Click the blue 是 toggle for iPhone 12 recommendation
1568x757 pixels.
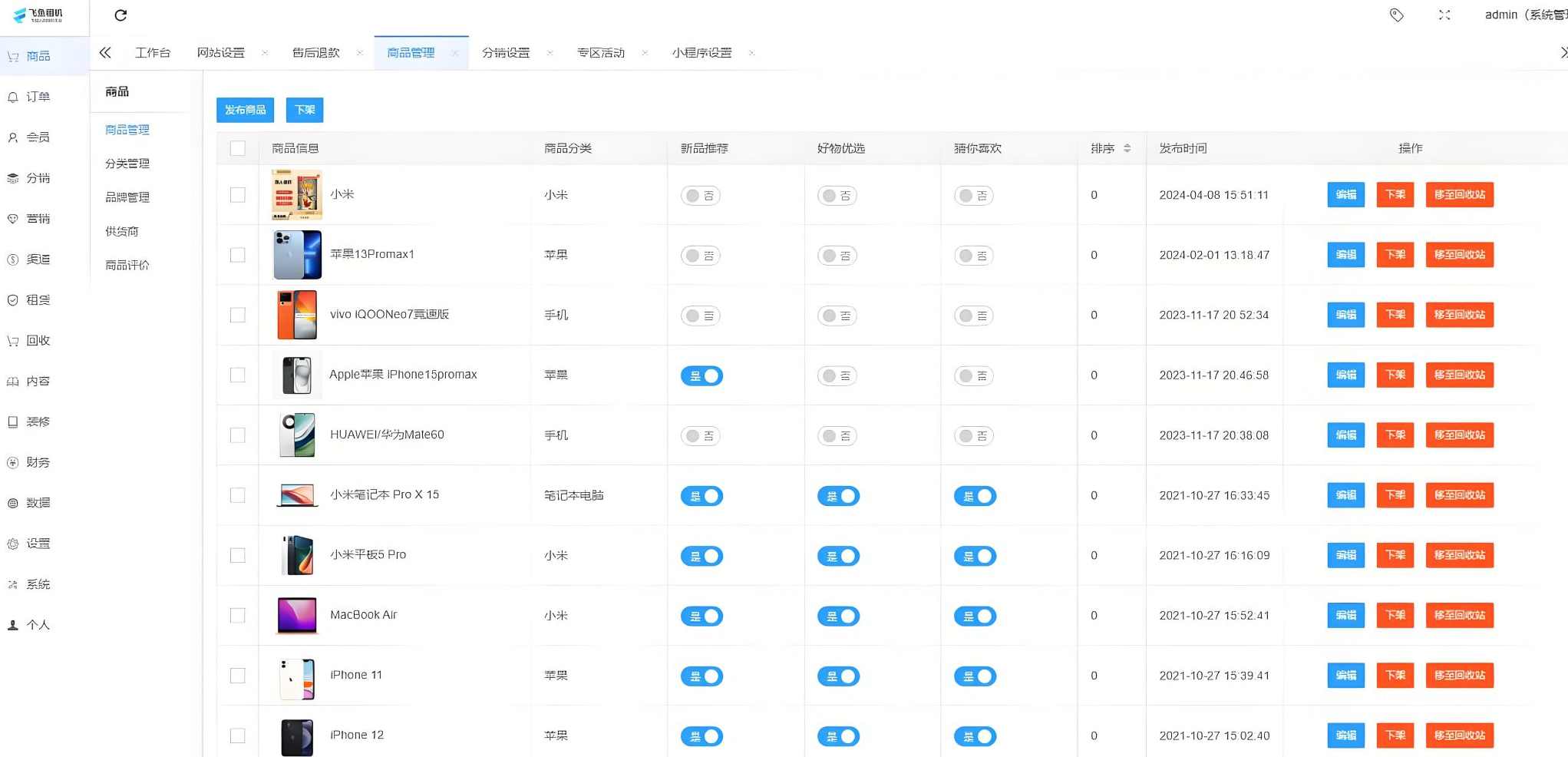[x=701, y=736]
